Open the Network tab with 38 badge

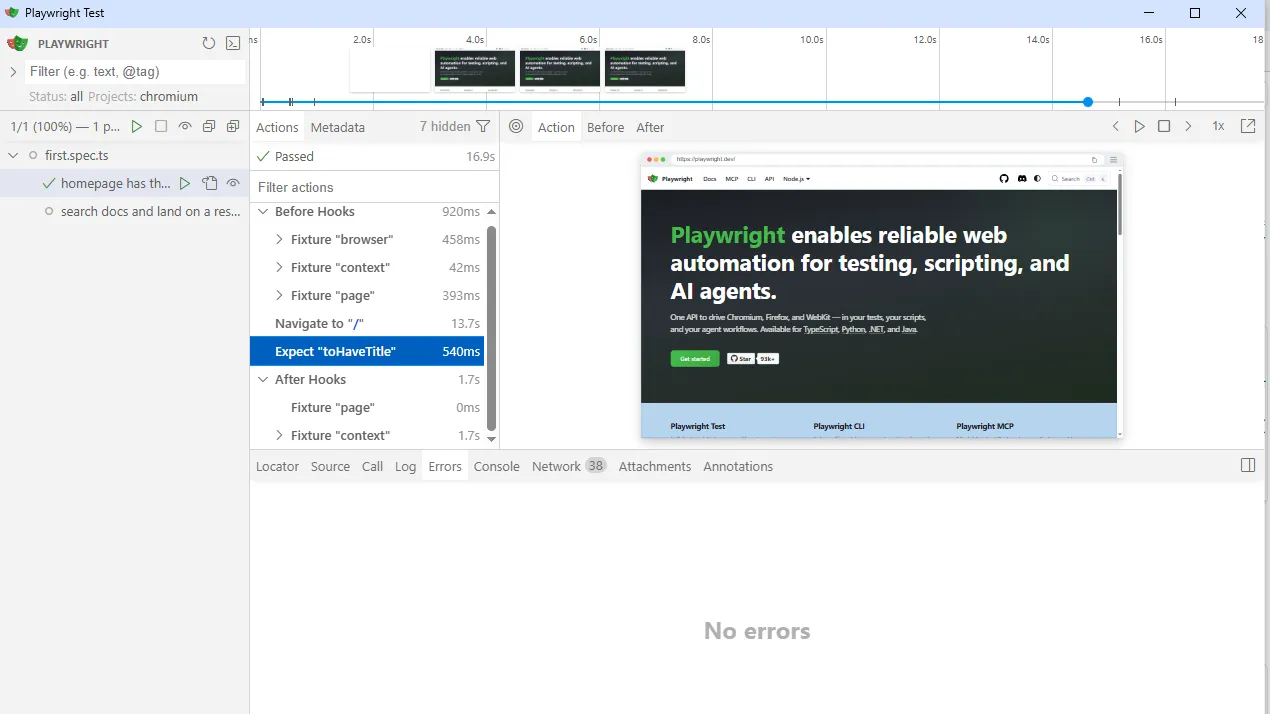coord(569,466)
